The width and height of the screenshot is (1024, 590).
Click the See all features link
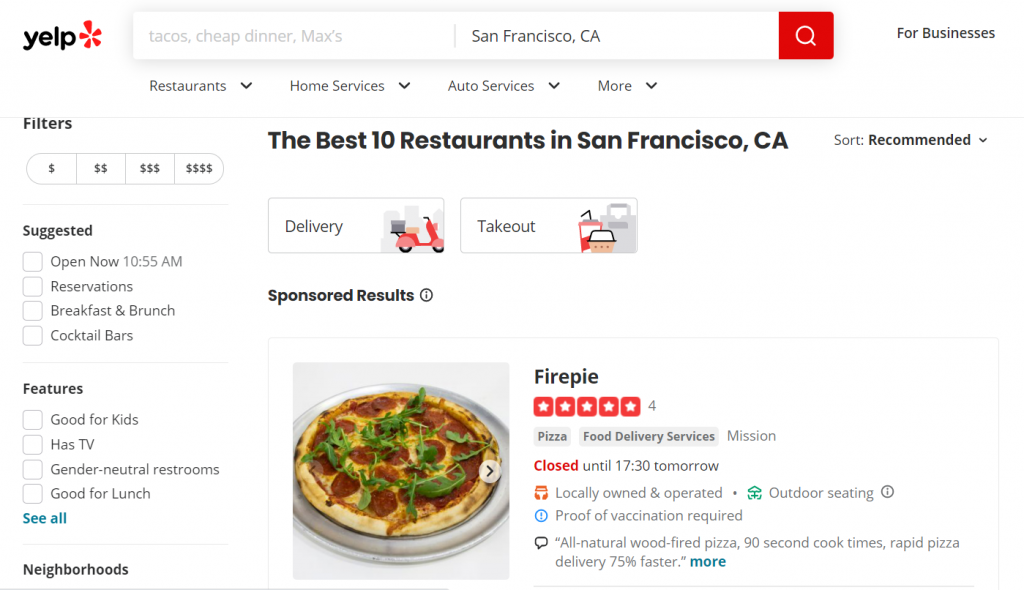pos(44,518)
